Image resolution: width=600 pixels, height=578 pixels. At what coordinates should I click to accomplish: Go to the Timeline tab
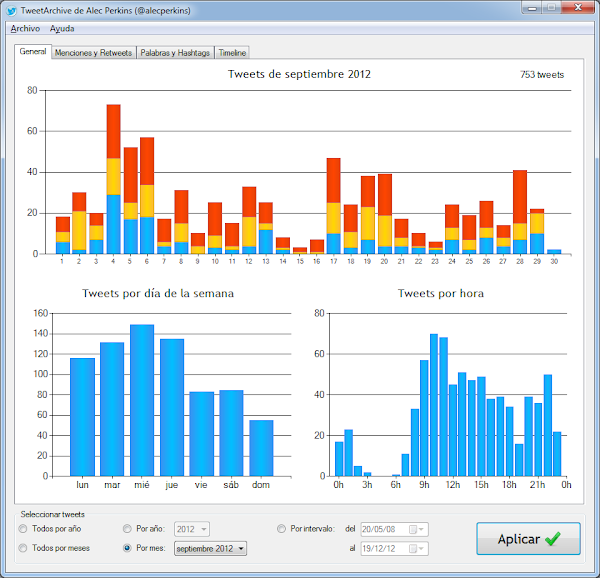232,53
